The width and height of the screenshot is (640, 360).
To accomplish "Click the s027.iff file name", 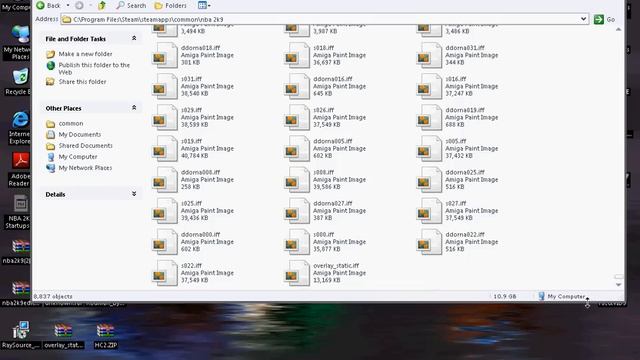I will (x=456, y=203).
